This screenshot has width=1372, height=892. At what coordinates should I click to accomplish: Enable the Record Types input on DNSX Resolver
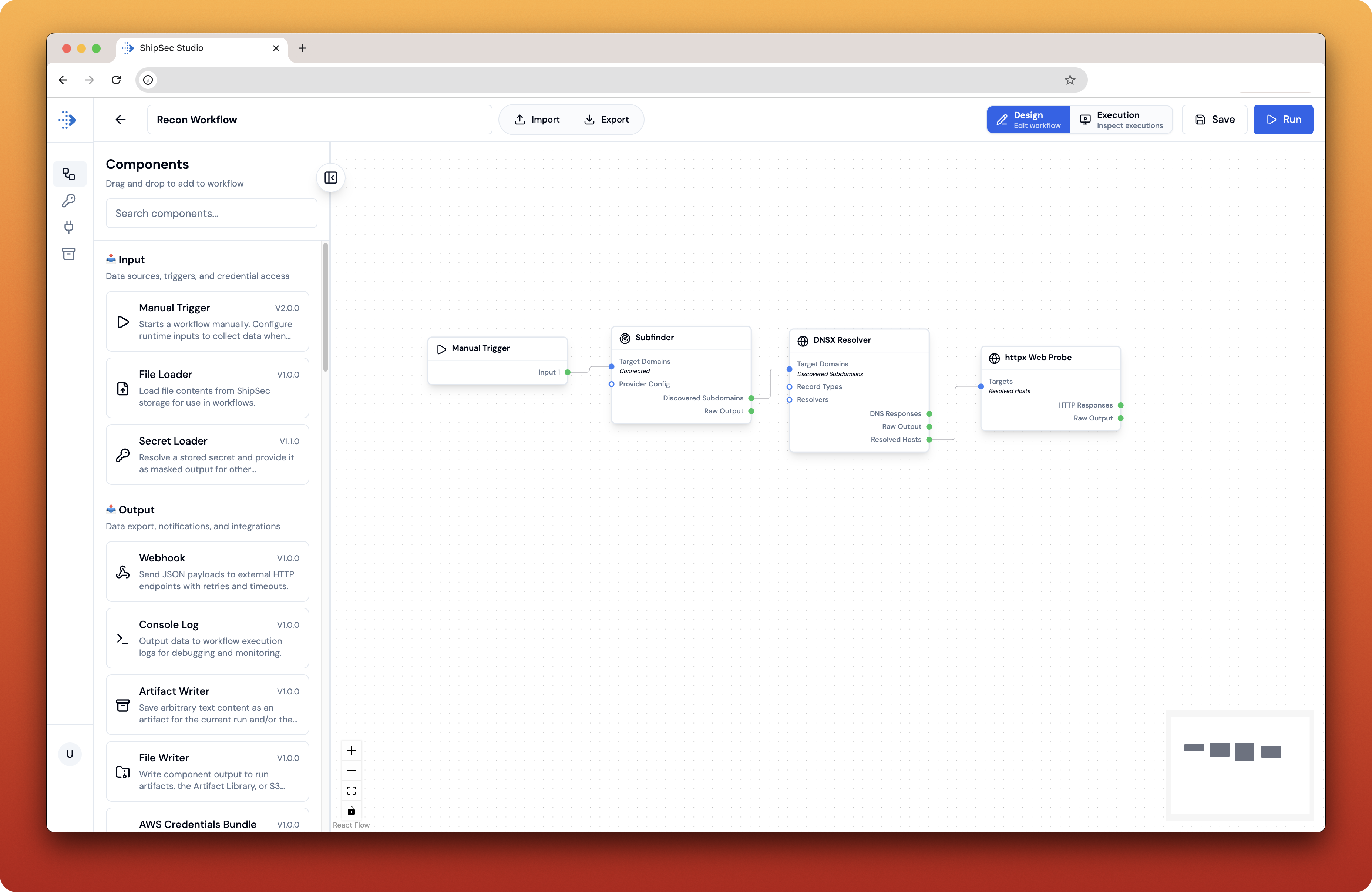[x=790, y=386]
